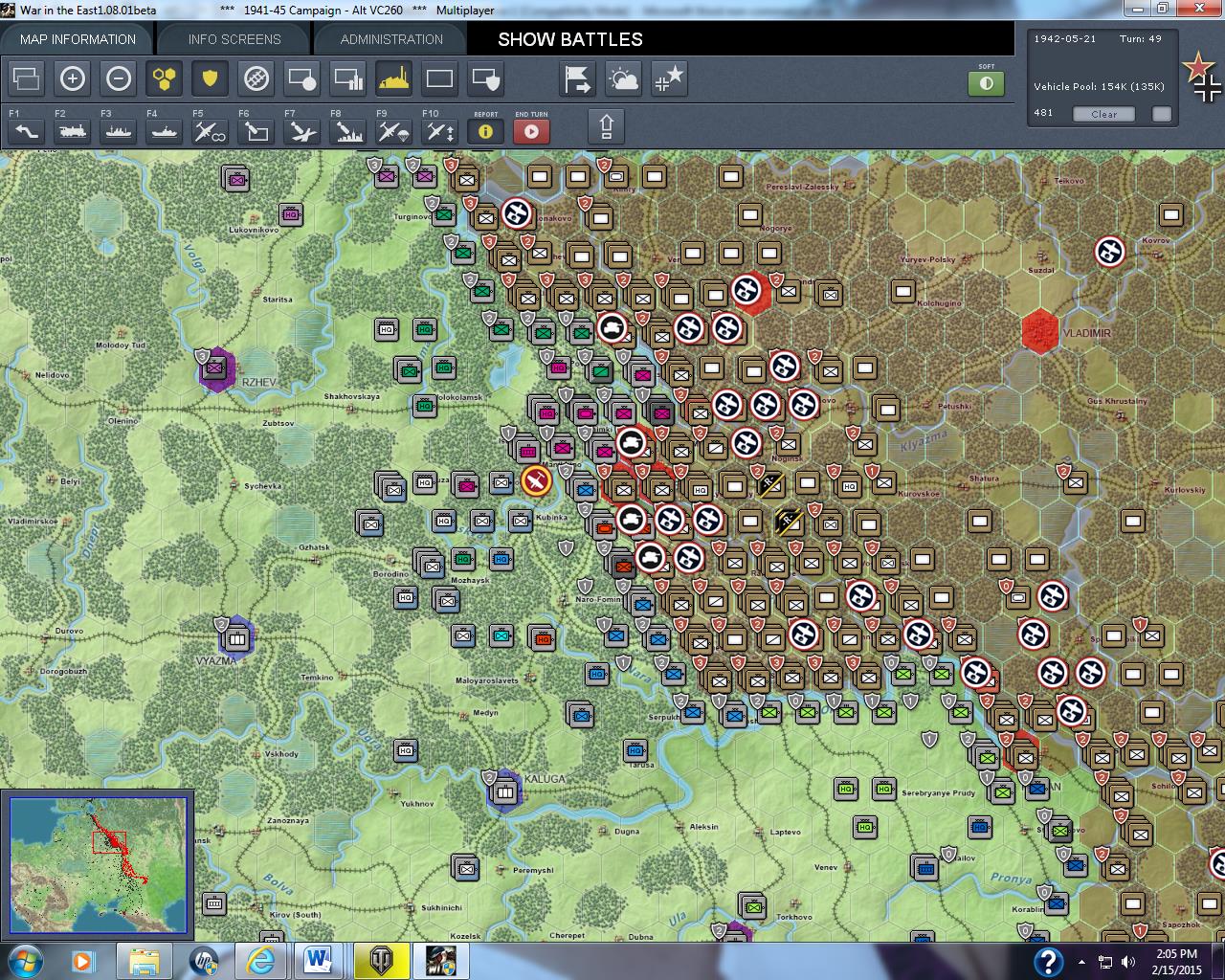The height and width of the screenshot is (980, 1225).
Task: Select the unit in Vyazma hex
Action: pyautogui.click(x=236, y=637)
